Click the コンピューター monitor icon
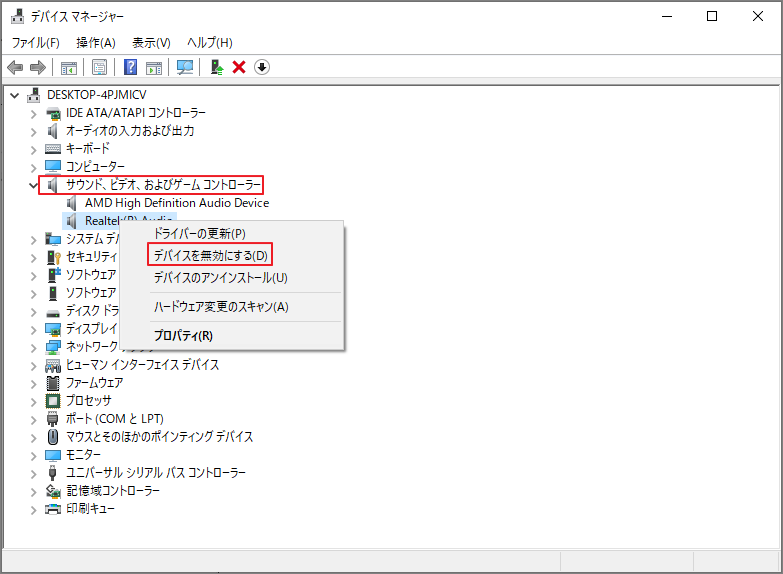Image resolution: width=783 pixels, height=574 pixels. (53, 166)
